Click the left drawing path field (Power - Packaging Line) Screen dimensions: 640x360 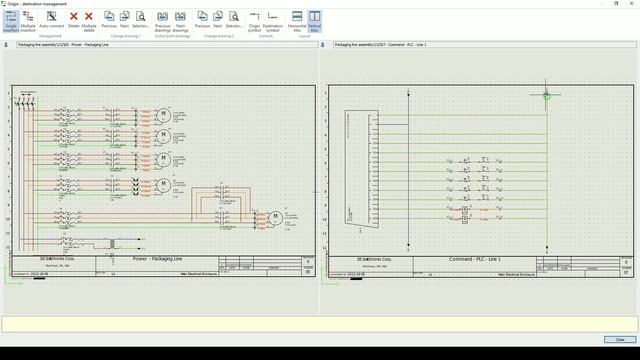pyautogui.click(x=167, y=44)
